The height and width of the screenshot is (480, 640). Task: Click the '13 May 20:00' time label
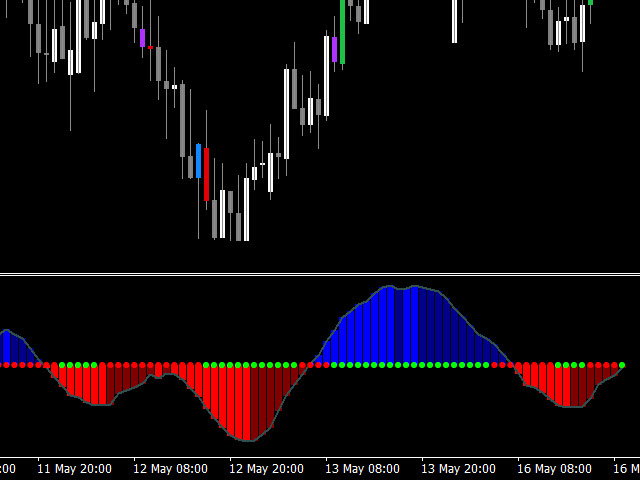click(x=458, y=469)
